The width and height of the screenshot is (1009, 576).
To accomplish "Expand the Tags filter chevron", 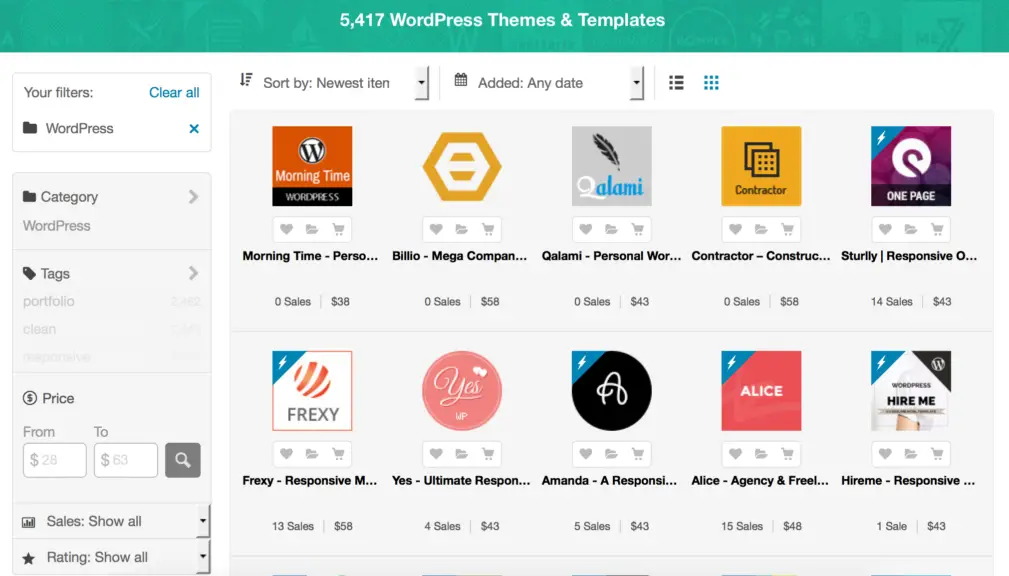I will [193, 274].
